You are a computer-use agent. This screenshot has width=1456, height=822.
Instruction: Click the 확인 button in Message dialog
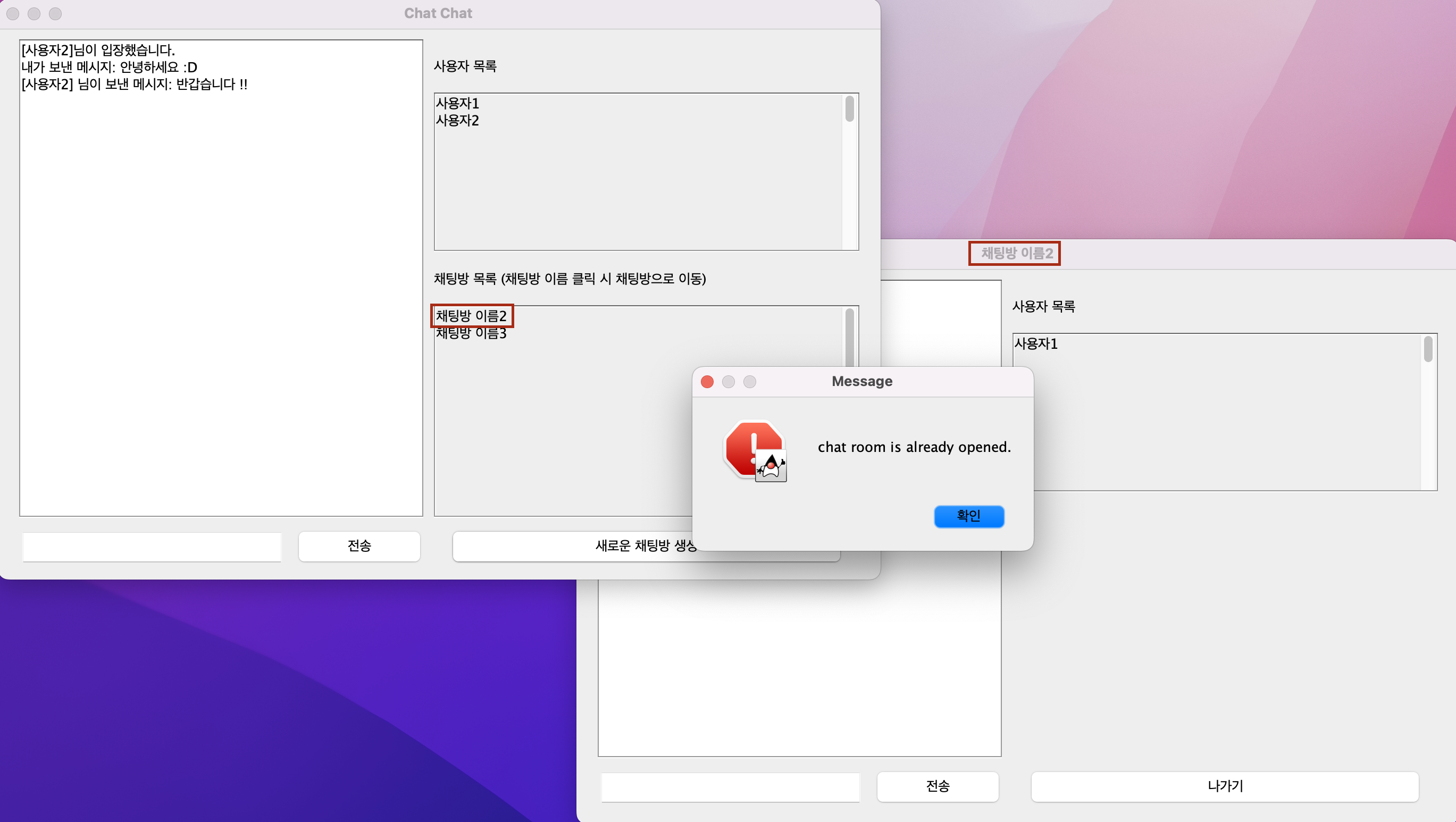click(x=968, y=516)
